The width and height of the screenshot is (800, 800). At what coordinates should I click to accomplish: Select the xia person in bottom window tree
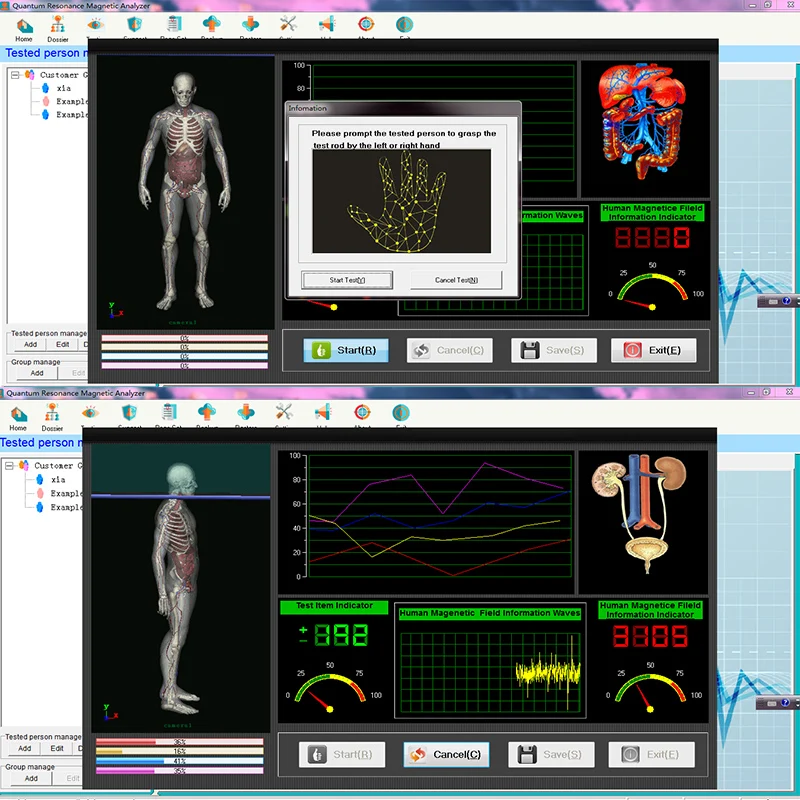[x=52, y=480]
